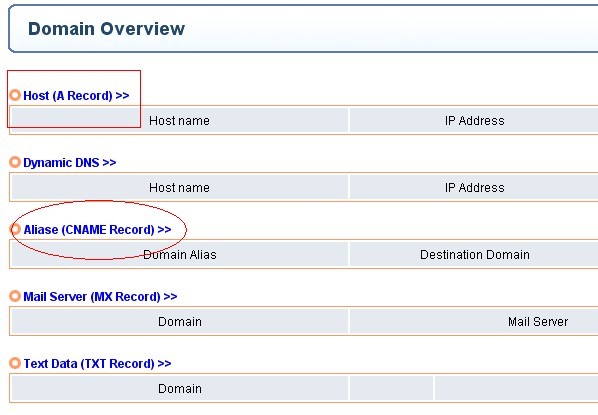This screenshot has height=415, width=598.
Task: Open the Host (A Record) >> link
Action: point(76,95)
